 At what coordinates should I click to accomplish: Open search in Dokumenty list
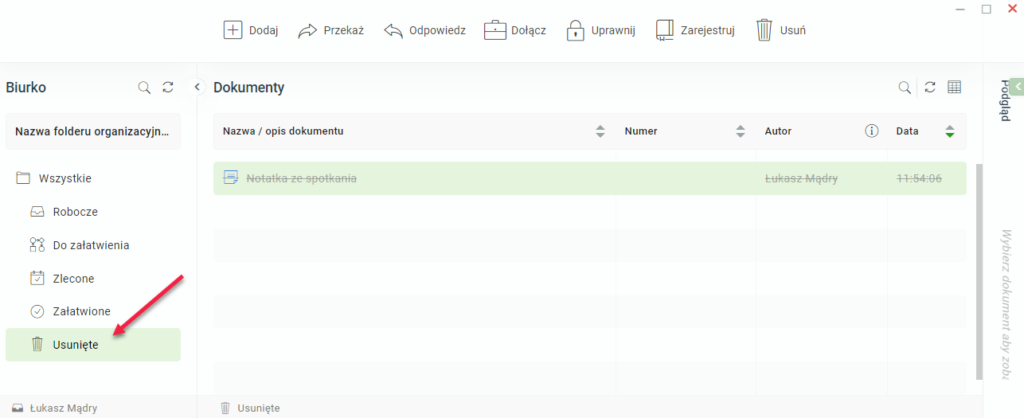(x=904, y=87)
